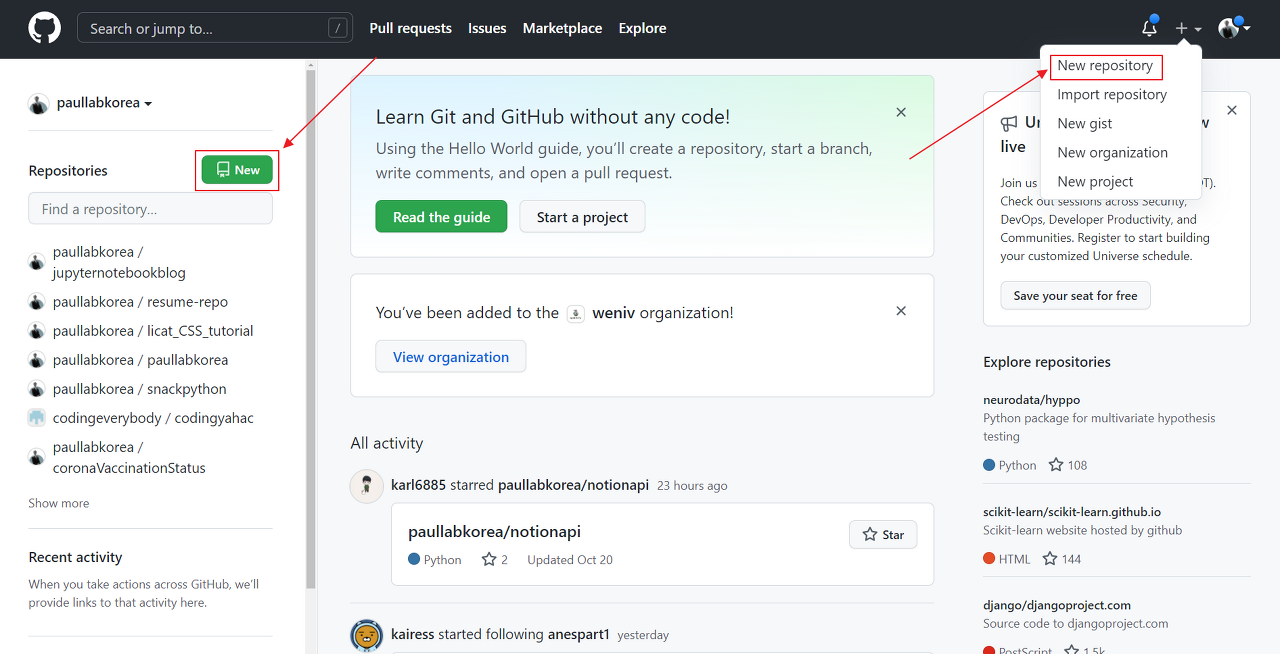Open the user avatar menu in header
The height and width of the screenshot is (654, 1280).
click(x=1234, y=28)
